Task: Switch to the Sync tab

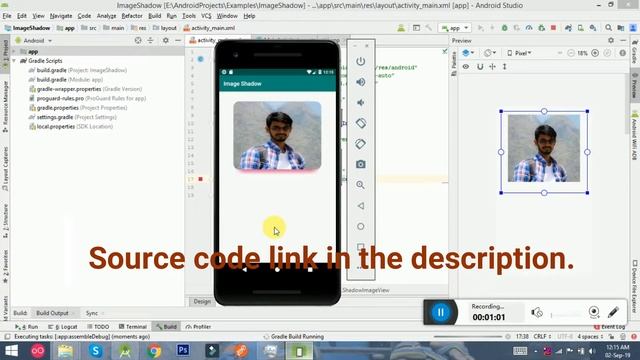Action: pos(92,313)
